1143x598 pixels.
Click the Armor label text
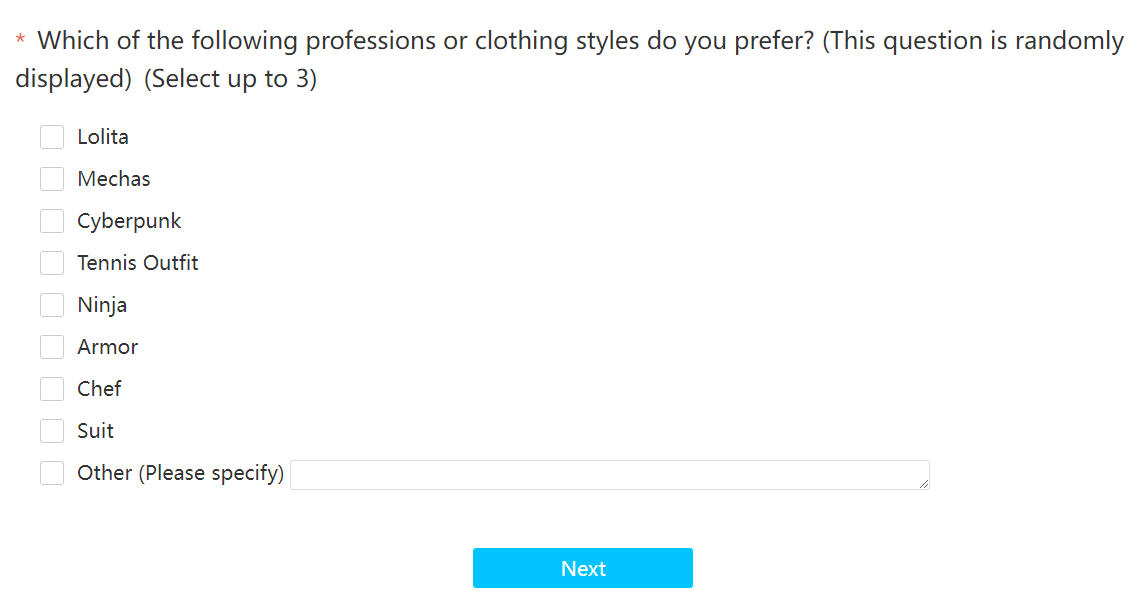pyautogui.click(x=108, y=347)
